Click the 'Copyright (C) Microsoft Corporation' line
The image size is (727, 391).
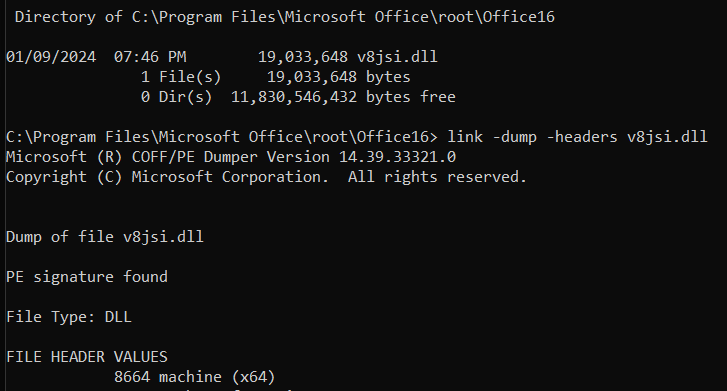[x=266, y=177]
